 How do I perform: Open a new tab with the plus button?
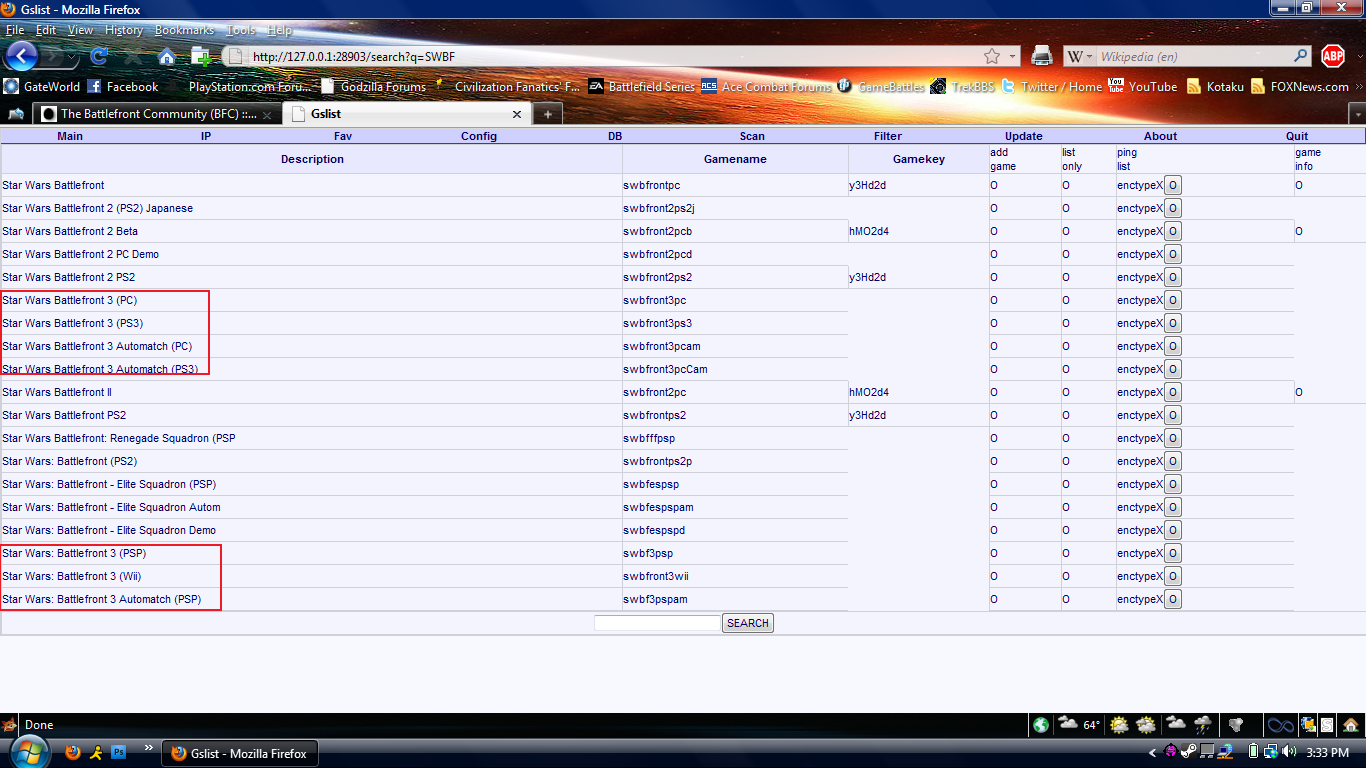[x=547, y=114]
